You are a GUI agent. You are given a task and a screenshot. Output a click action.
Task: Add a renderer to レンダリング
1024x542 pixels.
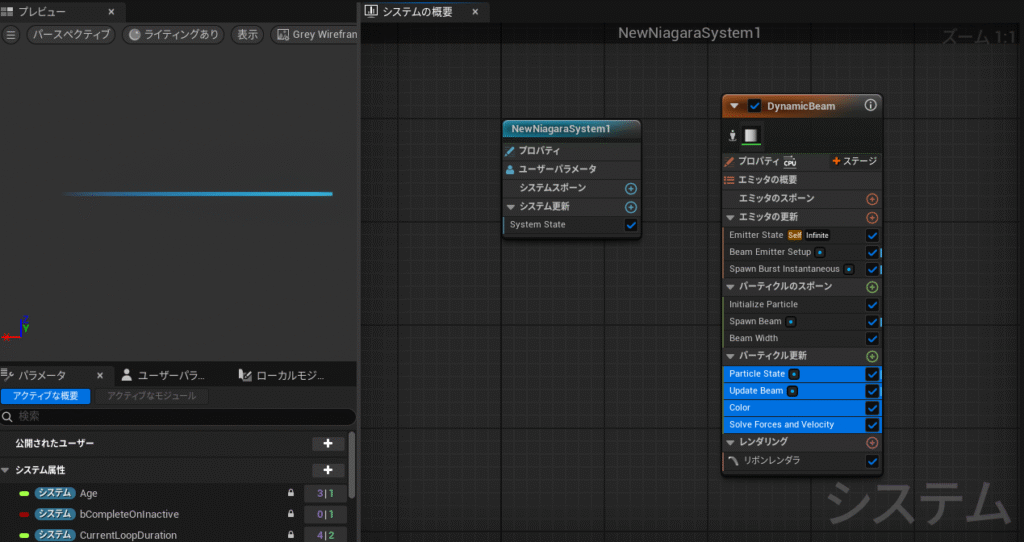pos(871,443)
